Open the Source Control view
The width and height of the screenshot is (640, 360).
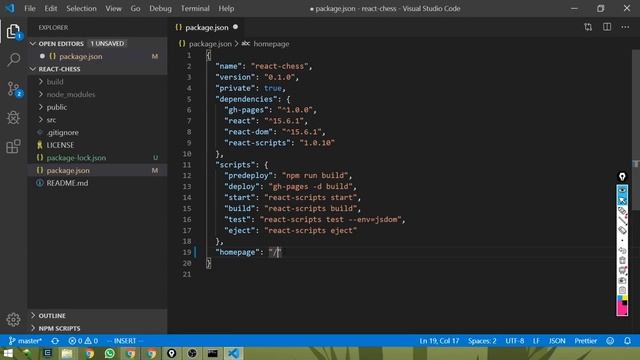[13, 89]
